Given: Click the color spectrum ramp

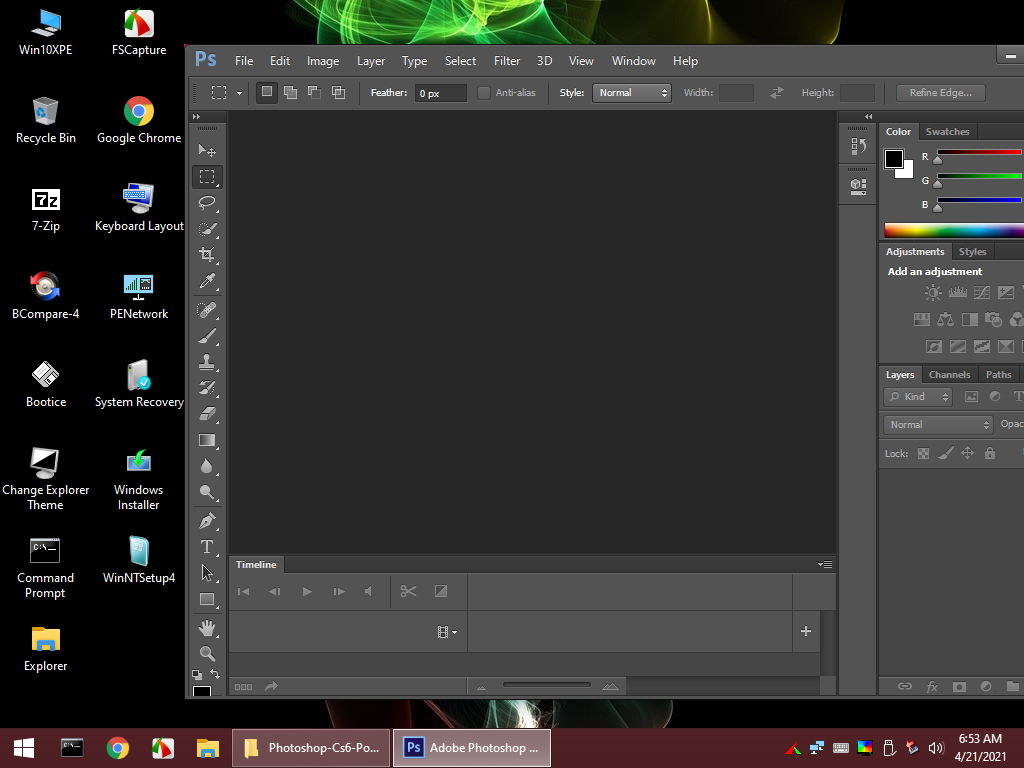Looking at the screenshot, I should (953, 230).
